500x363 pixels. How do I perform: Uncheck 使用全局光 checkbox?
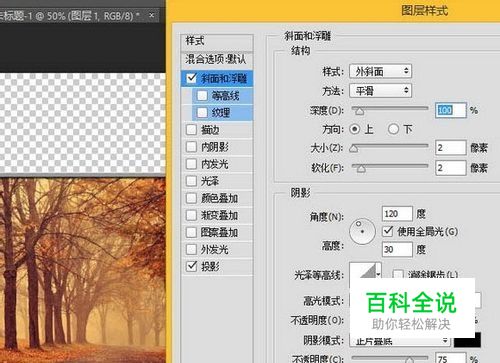coord(388,231)
